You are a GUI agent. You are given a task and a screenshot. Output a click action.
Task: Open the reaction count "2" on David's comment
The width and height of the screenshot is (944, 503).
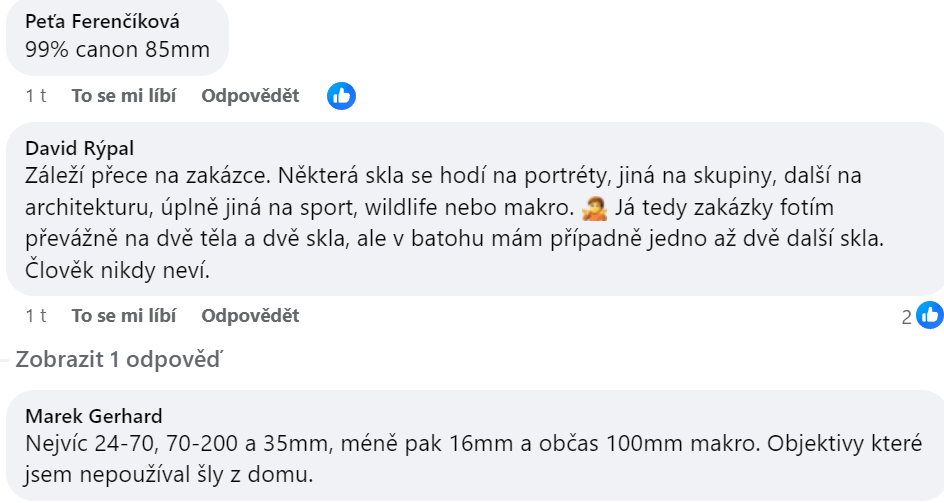(907, 317)
